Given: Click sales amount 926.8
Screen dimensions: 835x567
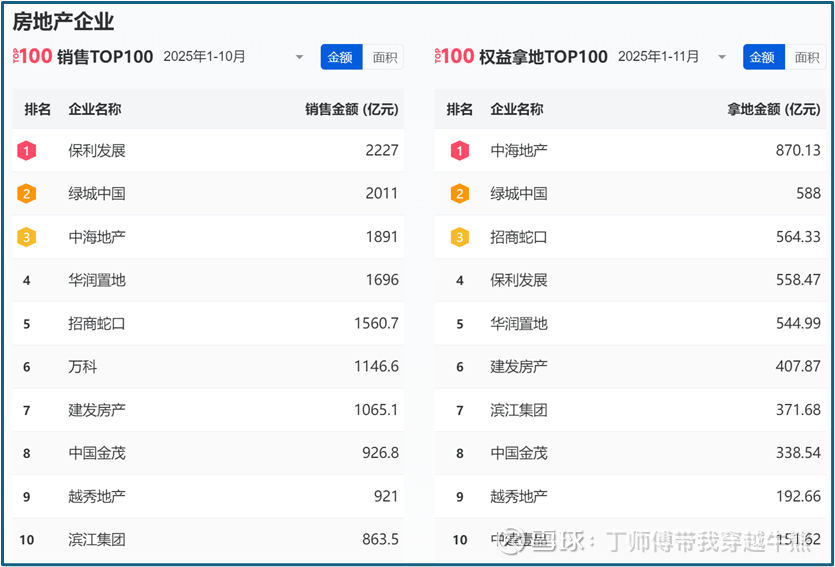Looking at the screenshot, I should 380,453.
